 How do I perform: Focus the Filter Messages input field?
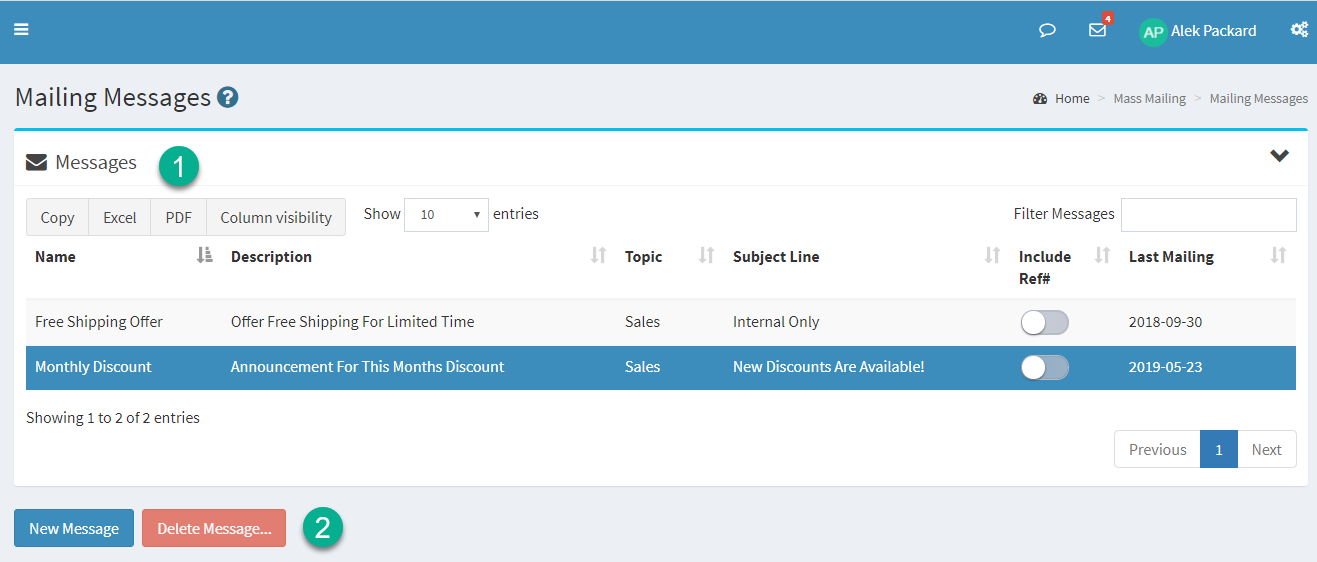click(1209, 214)
